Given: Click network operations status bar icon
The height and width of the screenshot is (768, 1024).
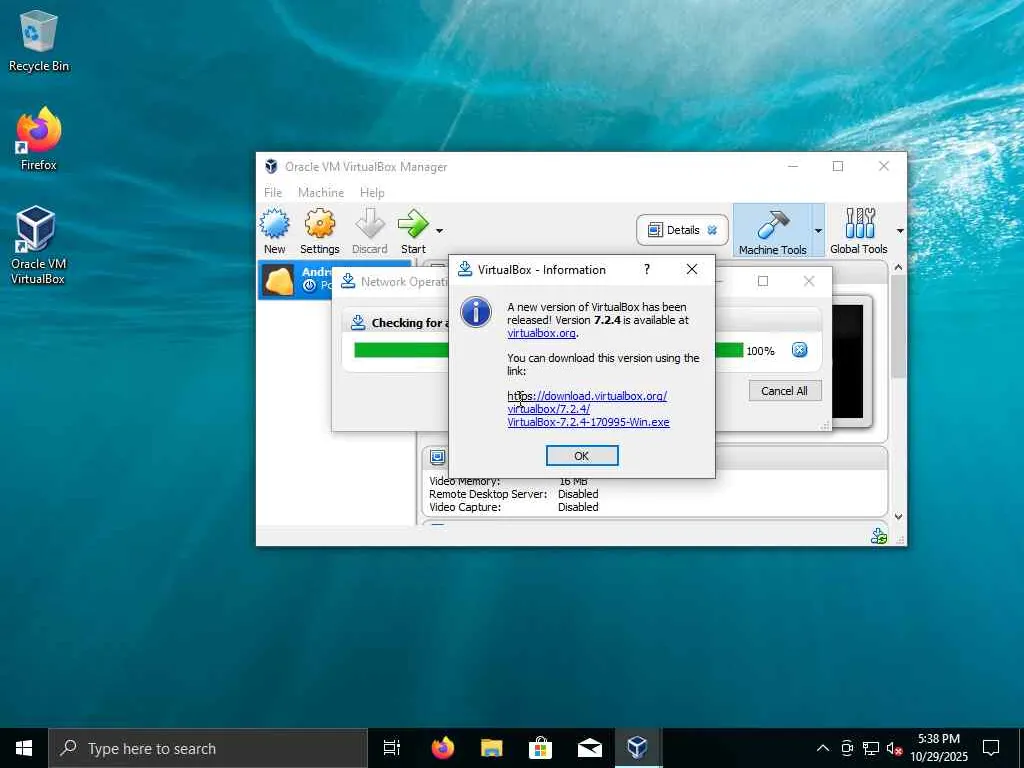Looking at the screenshot, I should pos(878,536).
